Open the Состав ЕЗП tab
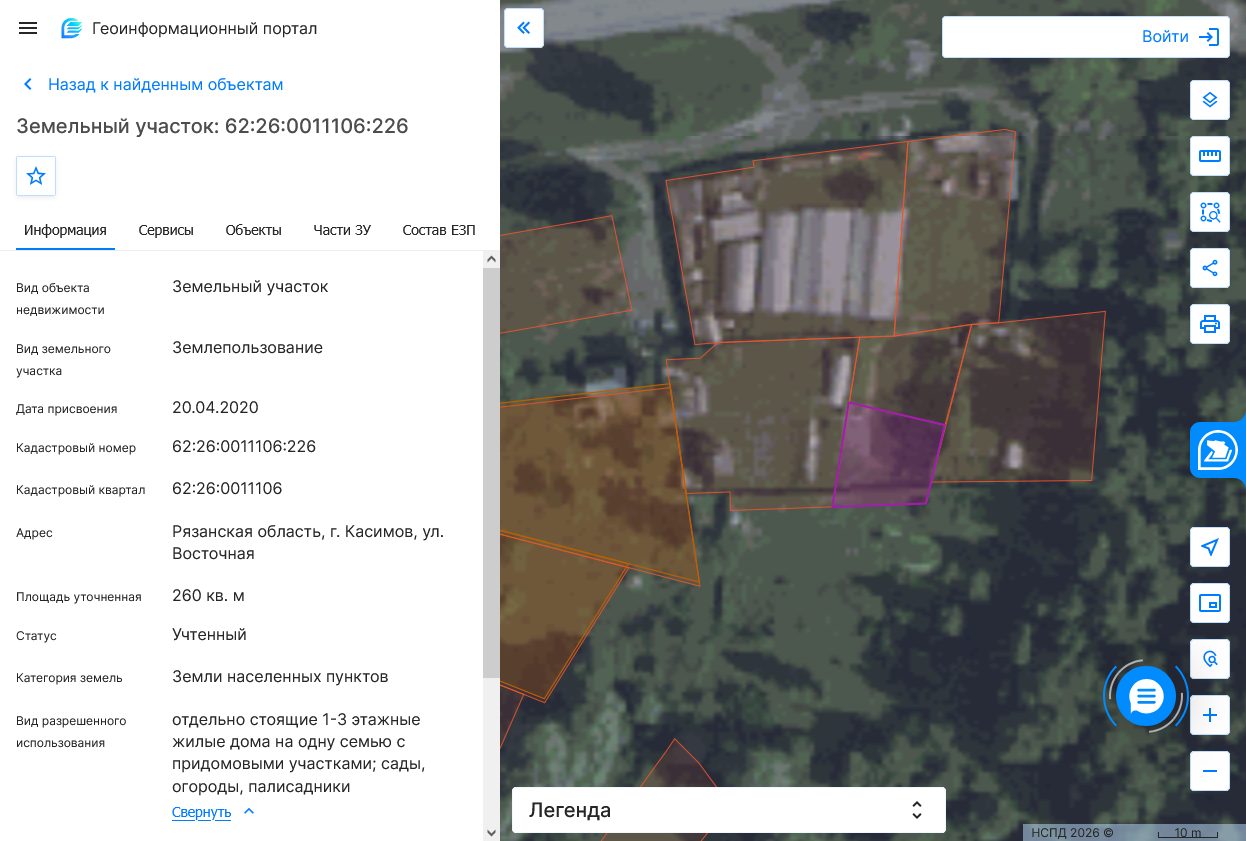 (439, 230)
